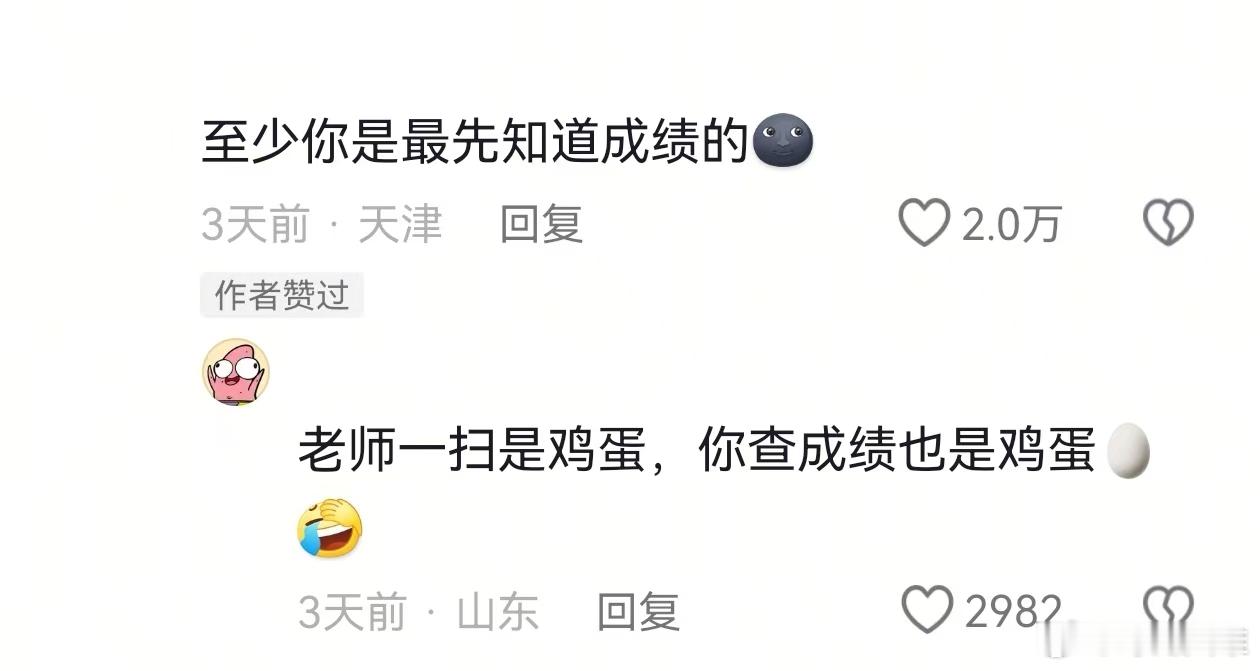Dislike the 山东 reply with broken heart
Viewport: 1260px width, 671px height.
pyautogui.click(x=1168, y=610)
